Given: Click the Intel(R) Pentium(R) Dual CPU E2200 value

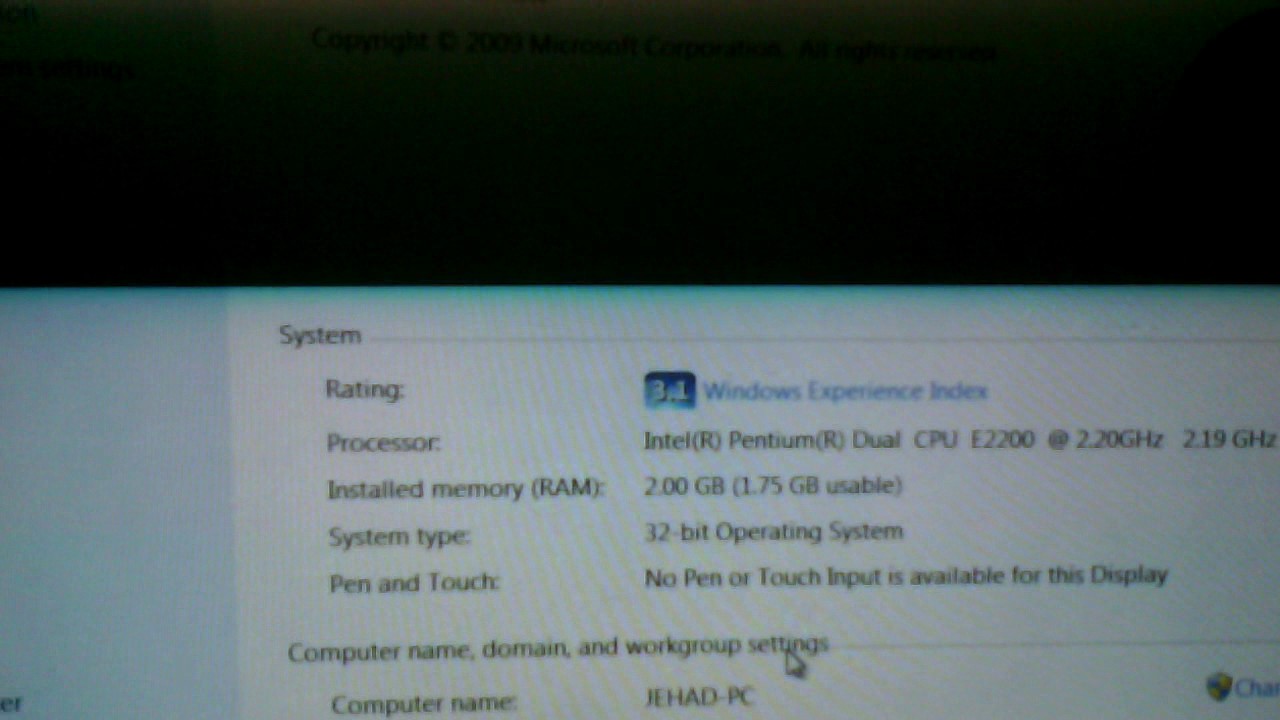Looking at the screenshot, I should click(959, 440).
